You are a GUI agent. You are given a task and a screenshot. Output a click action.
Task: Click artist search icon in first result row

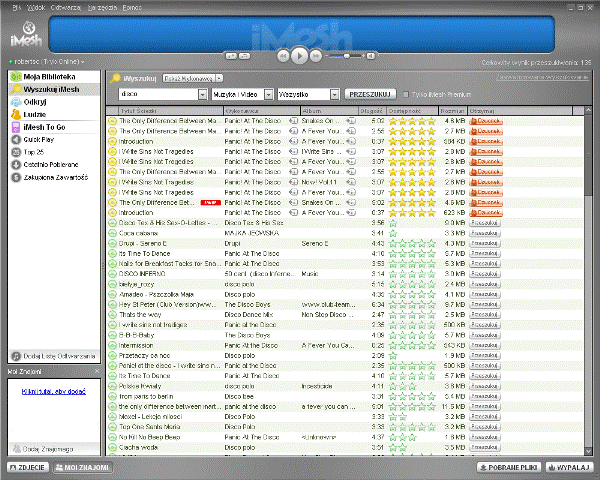click(293, 121)
